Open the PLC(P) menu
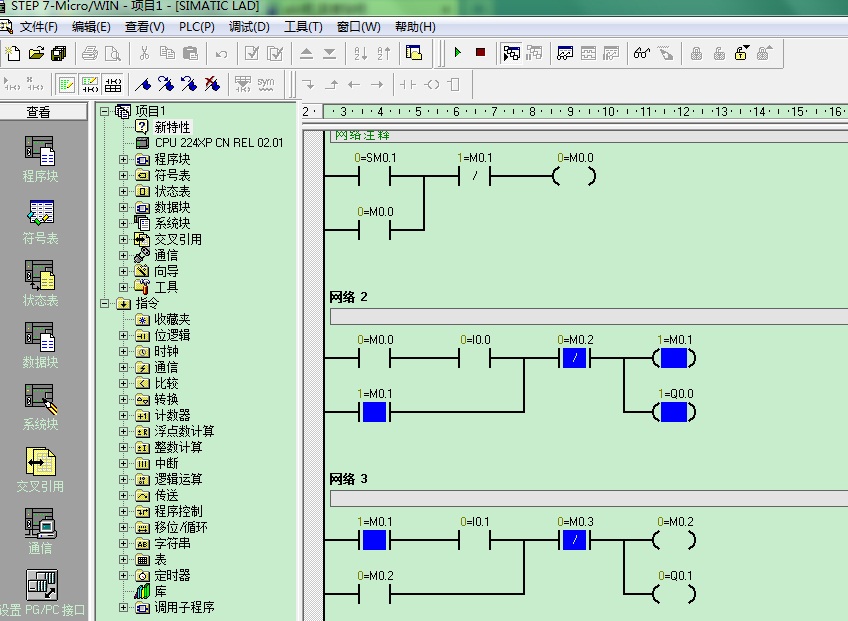This screenshot has width=848, height=621. click(x=196, y=27)
